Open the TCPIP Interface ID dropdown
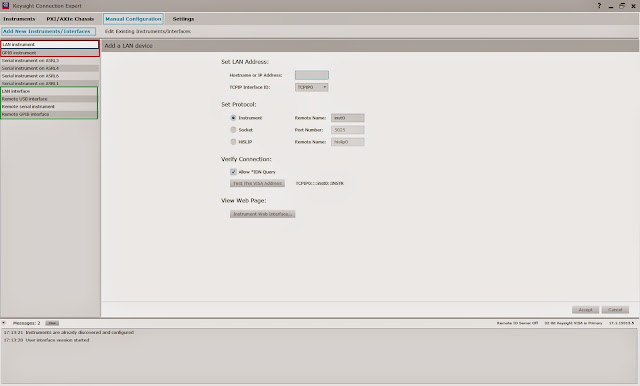The height and width of the screenshot is (386, 640). tap(312, 87)
